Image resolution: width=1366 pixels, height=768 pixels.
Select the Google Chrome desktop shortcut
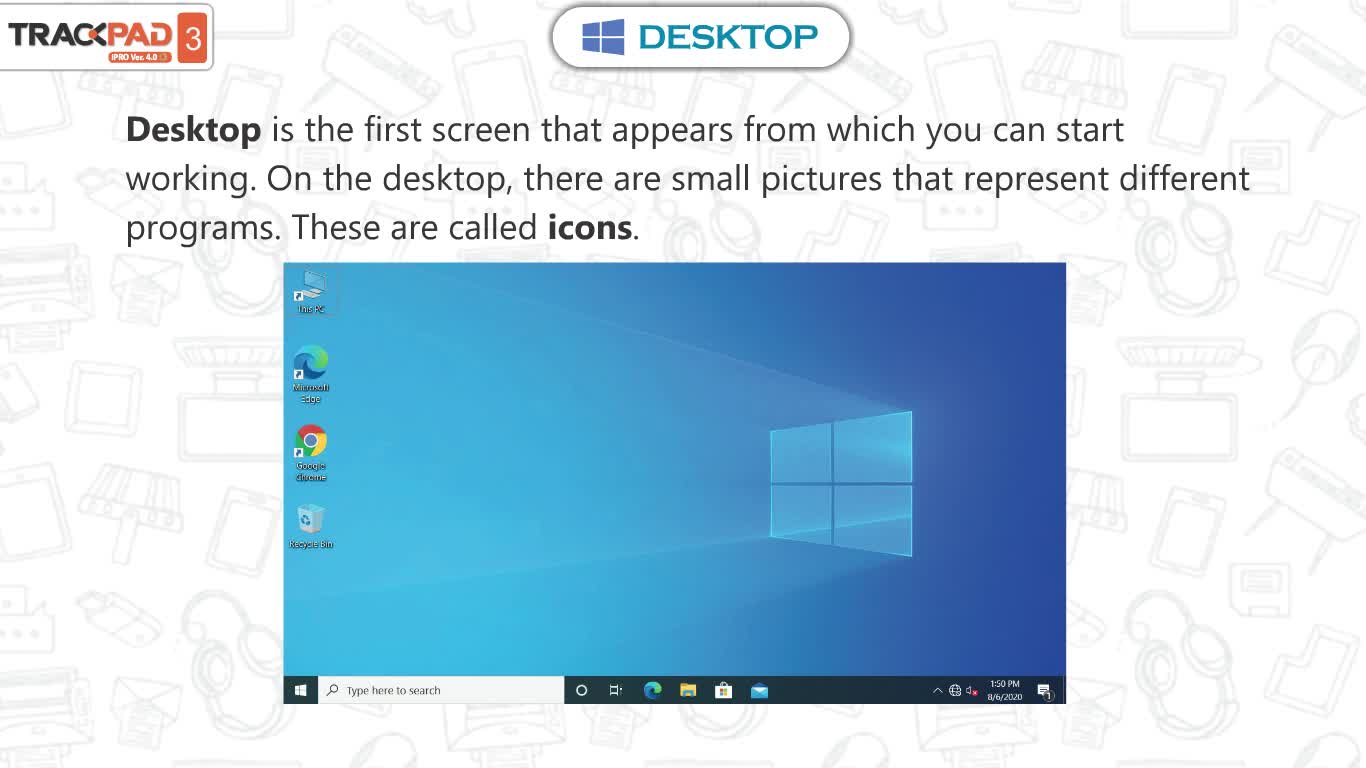311,453
